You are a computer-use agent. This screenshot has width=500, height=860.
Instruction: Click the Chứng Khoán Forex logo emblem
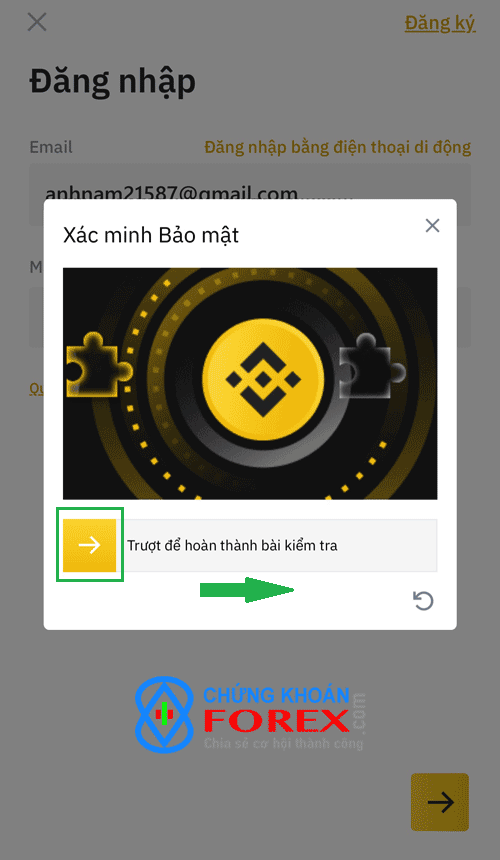(x=164, y=714)
